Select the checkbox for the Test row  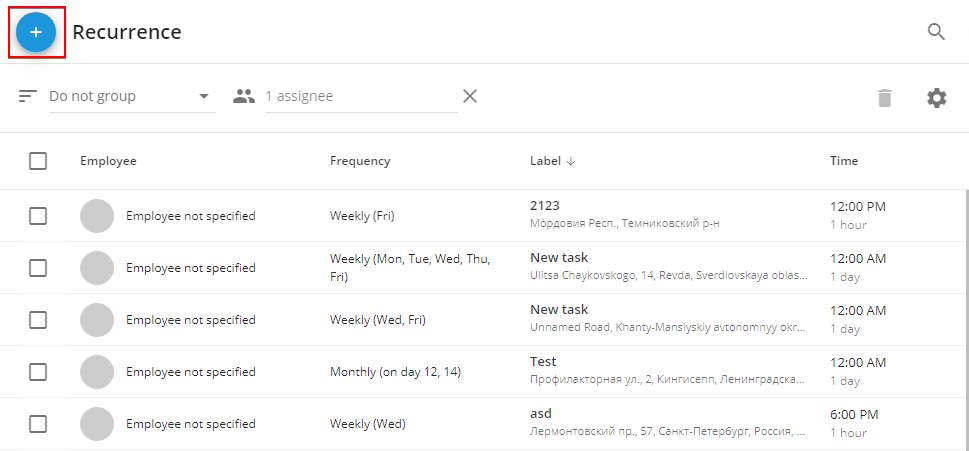38,371
